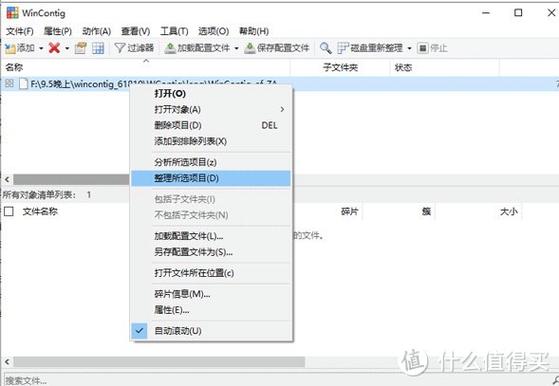Screen dimensions: 559x386
Task: Choose 另存配置文件为(S)... context entry
Action: [x=211, y=252]
